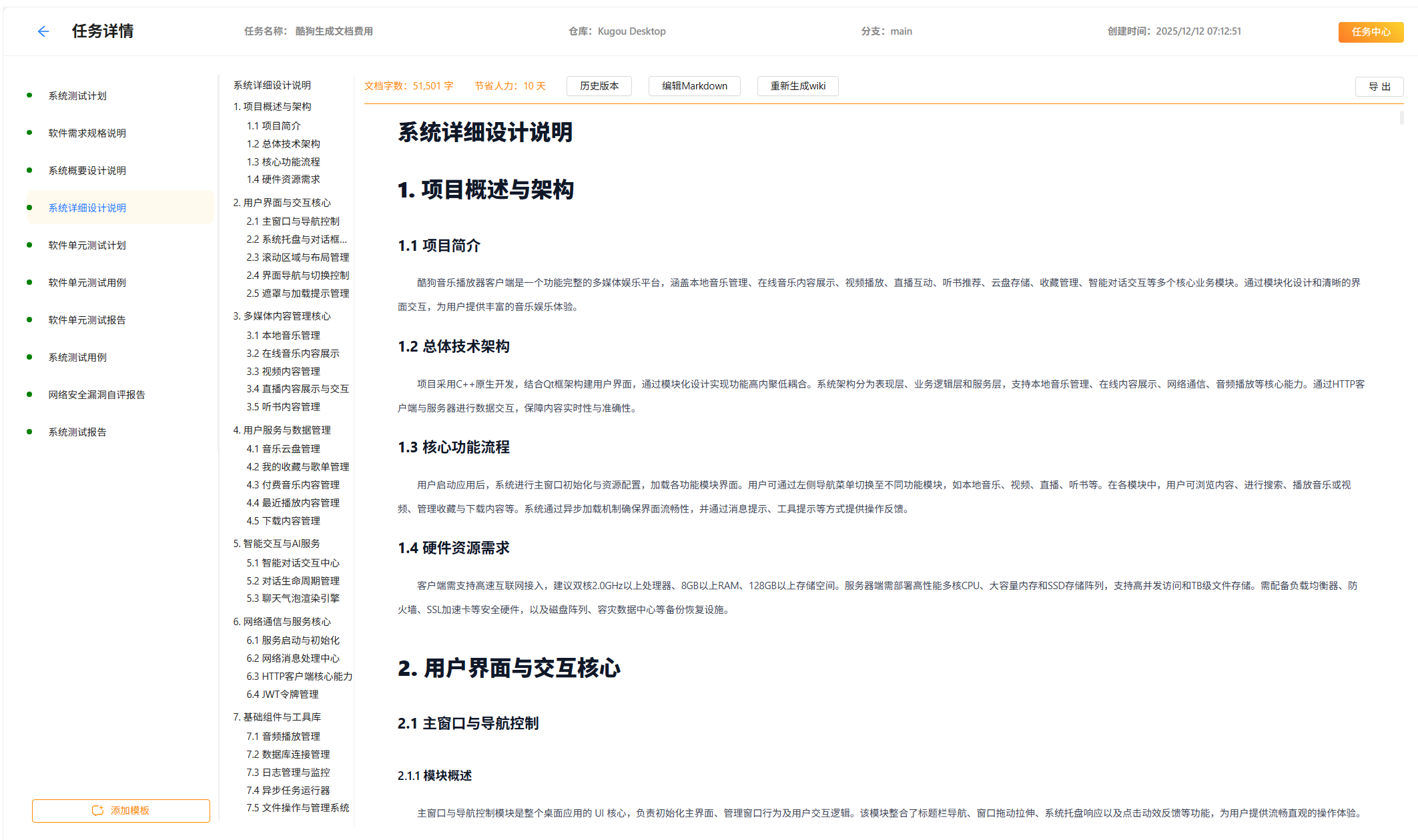Jump to 7.5 文件操作与管理系统

click(297, 807)
